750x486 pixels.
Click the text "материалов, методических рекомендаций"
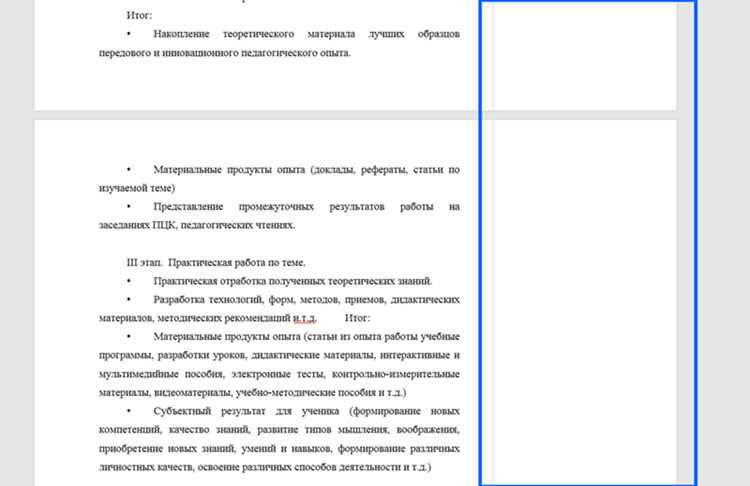pyautogui.click(x=195, y=318)
